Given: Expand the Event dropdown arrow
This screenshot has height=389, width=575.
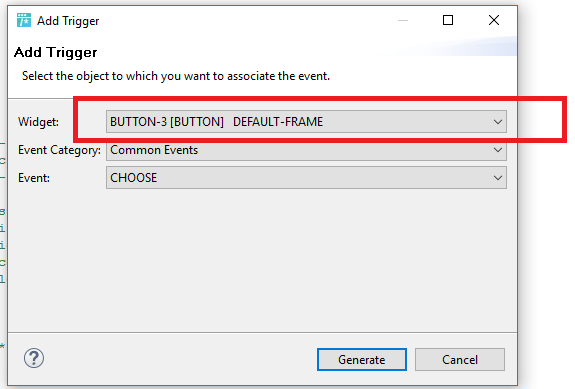Looking at the screenshot, I should tap(497, 178).
